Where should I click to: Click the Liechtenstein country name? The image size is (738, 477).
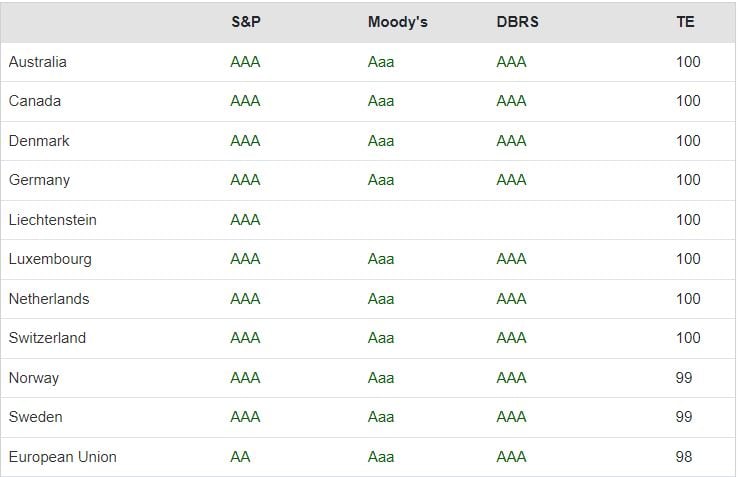(52, 220)
